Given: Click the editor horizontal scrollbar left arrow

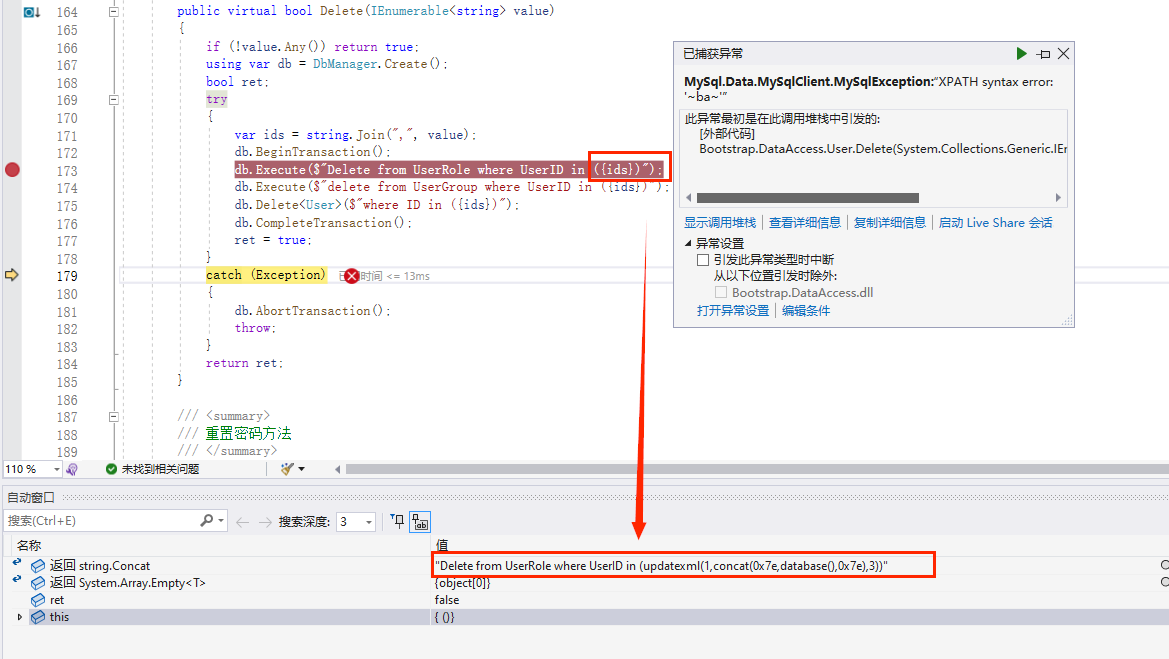Looking at the screenshot, I should [338, 469].
